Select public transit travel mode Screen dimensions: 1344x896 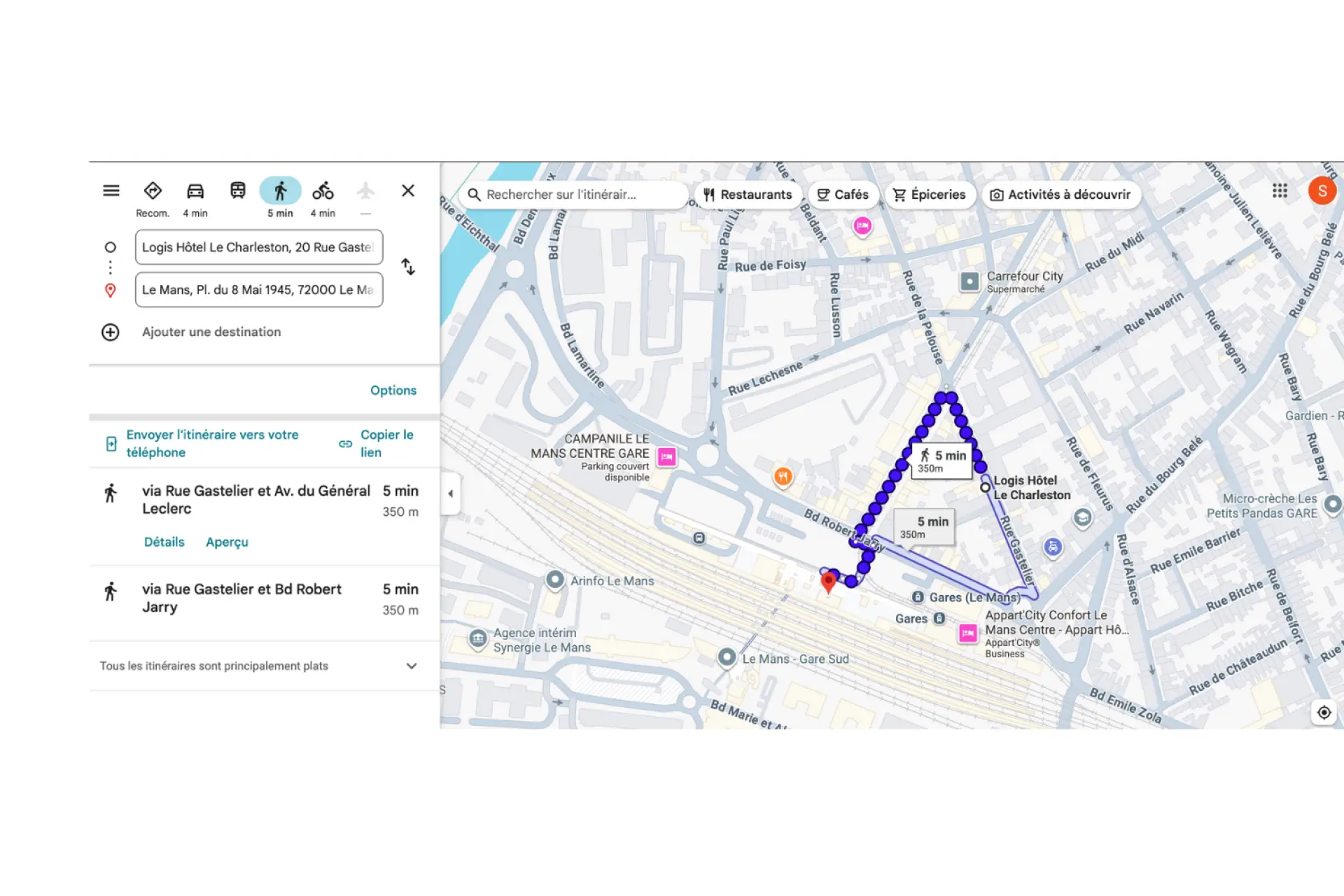tap(238, 191)
